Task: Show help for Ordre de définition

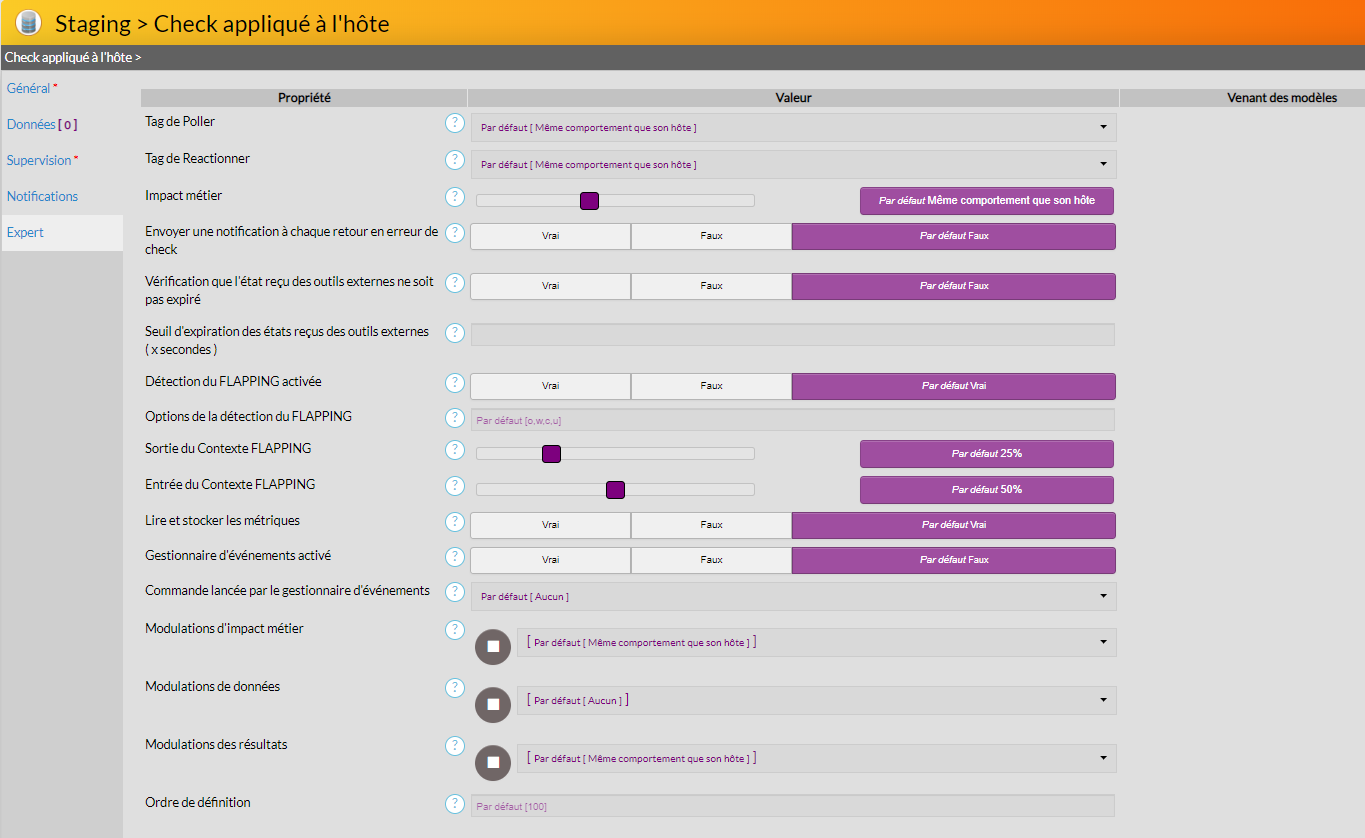Action: (455, 804)
